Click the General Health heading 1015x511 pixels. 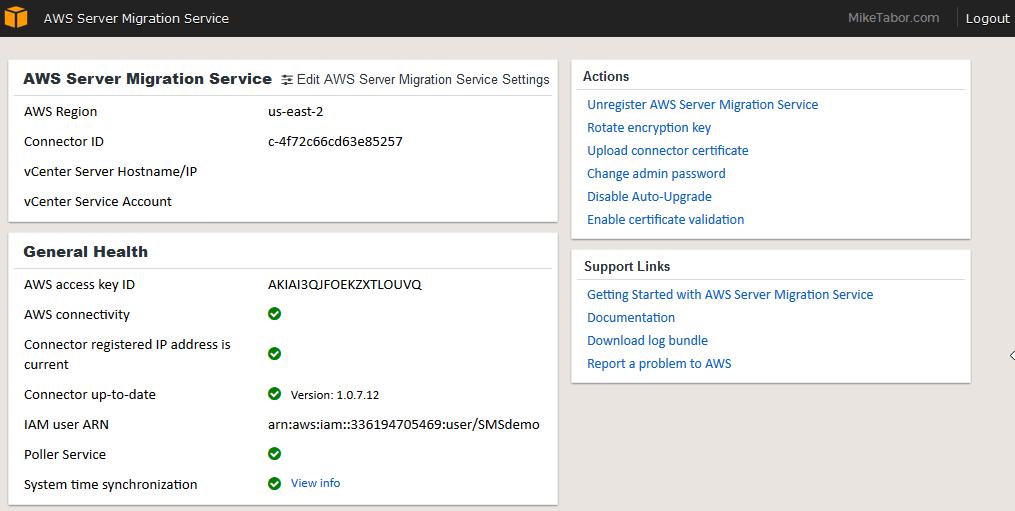click(x=85, y=252)
